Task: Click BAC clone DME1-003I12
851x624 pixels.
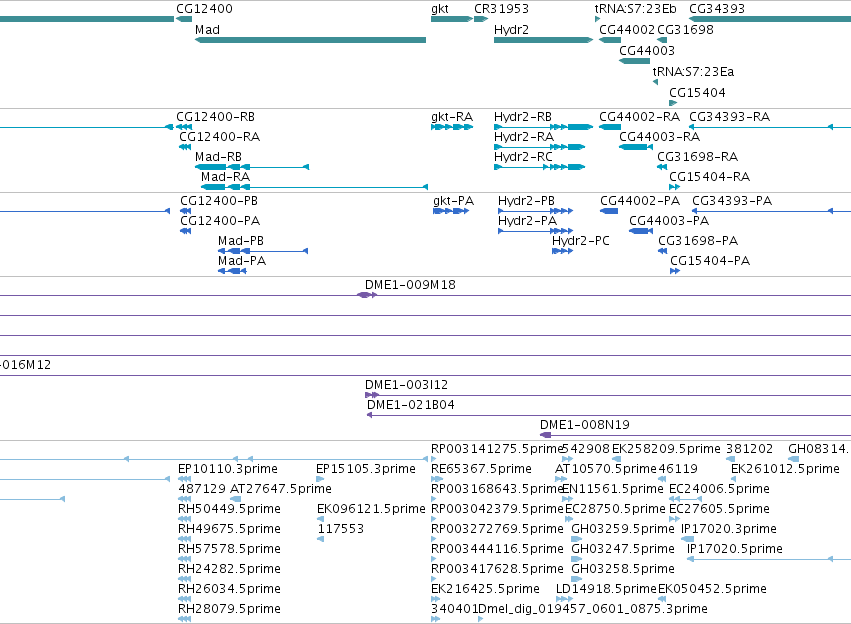Action: [x=608, y=395]
